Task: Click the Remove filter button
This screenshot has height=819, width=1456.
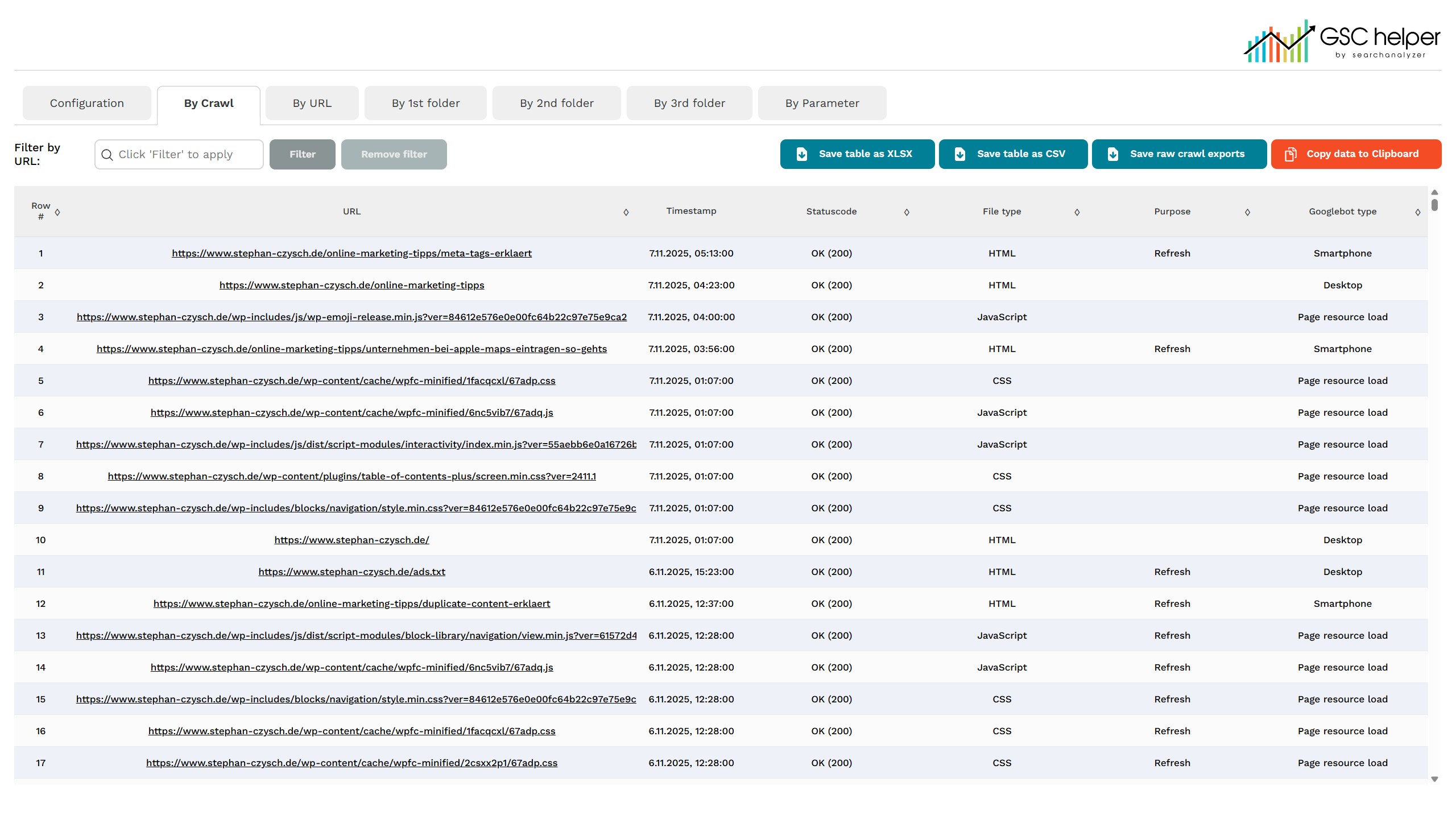Action: 394,155
